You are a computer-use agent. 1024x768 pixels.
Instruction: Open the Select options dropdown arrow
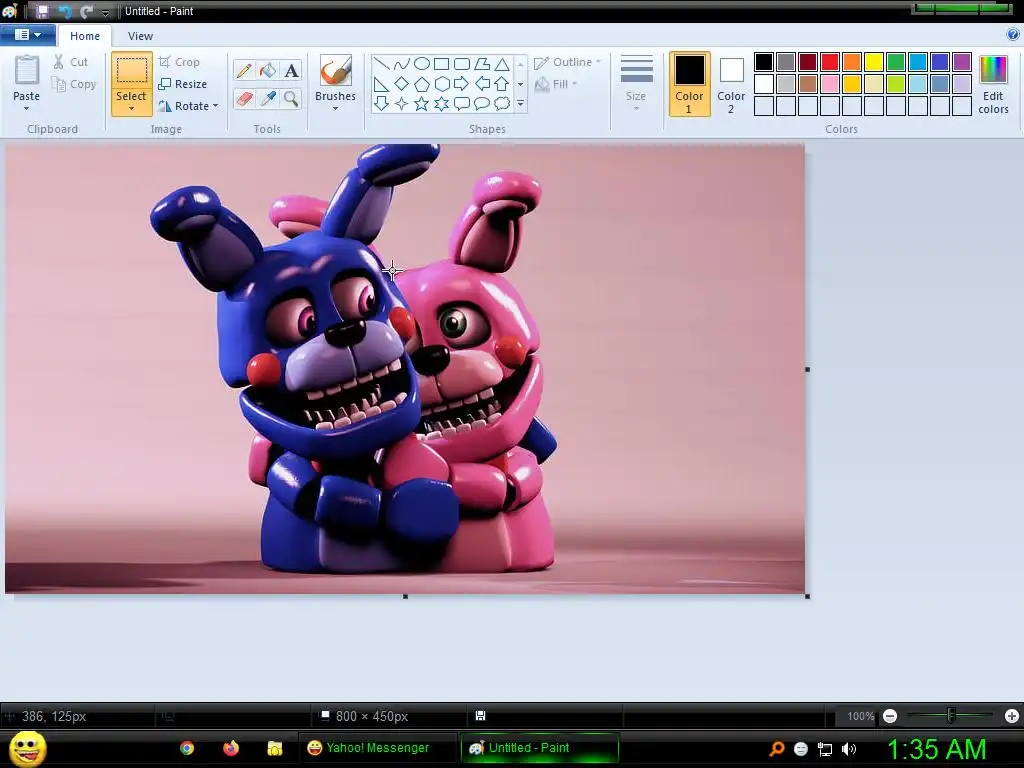pyautogui.click(x=131, y=109)
